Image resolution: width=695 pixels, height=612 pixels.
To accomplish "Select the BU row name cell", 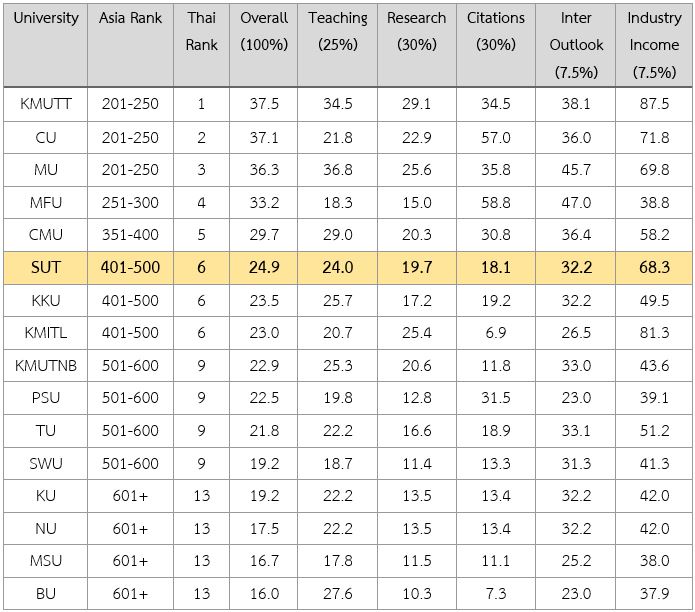I will click(46, 594).
